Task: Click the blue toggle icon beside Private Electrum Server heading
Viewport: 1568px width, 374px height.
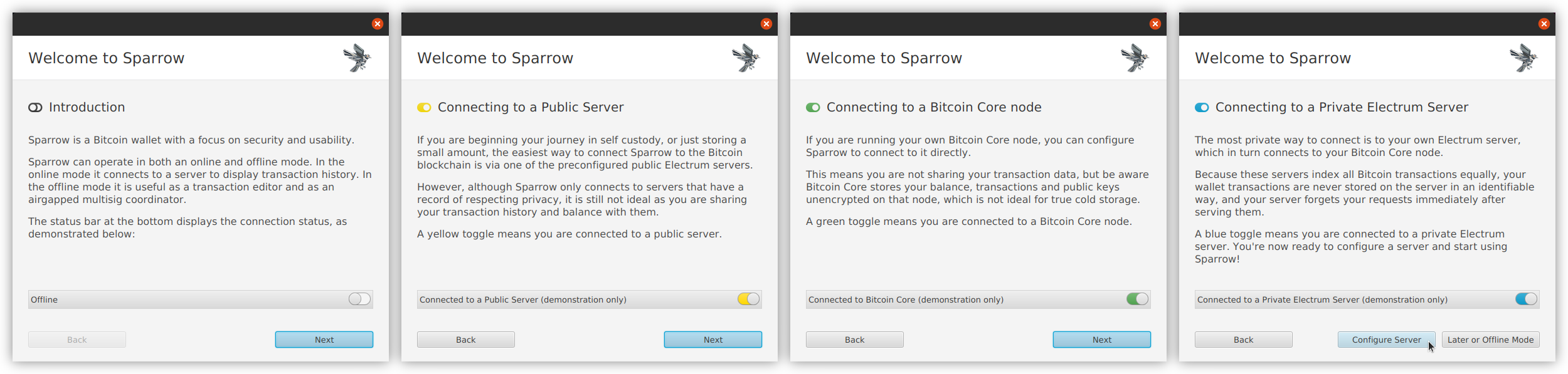Action: (x=1202, y=108)
